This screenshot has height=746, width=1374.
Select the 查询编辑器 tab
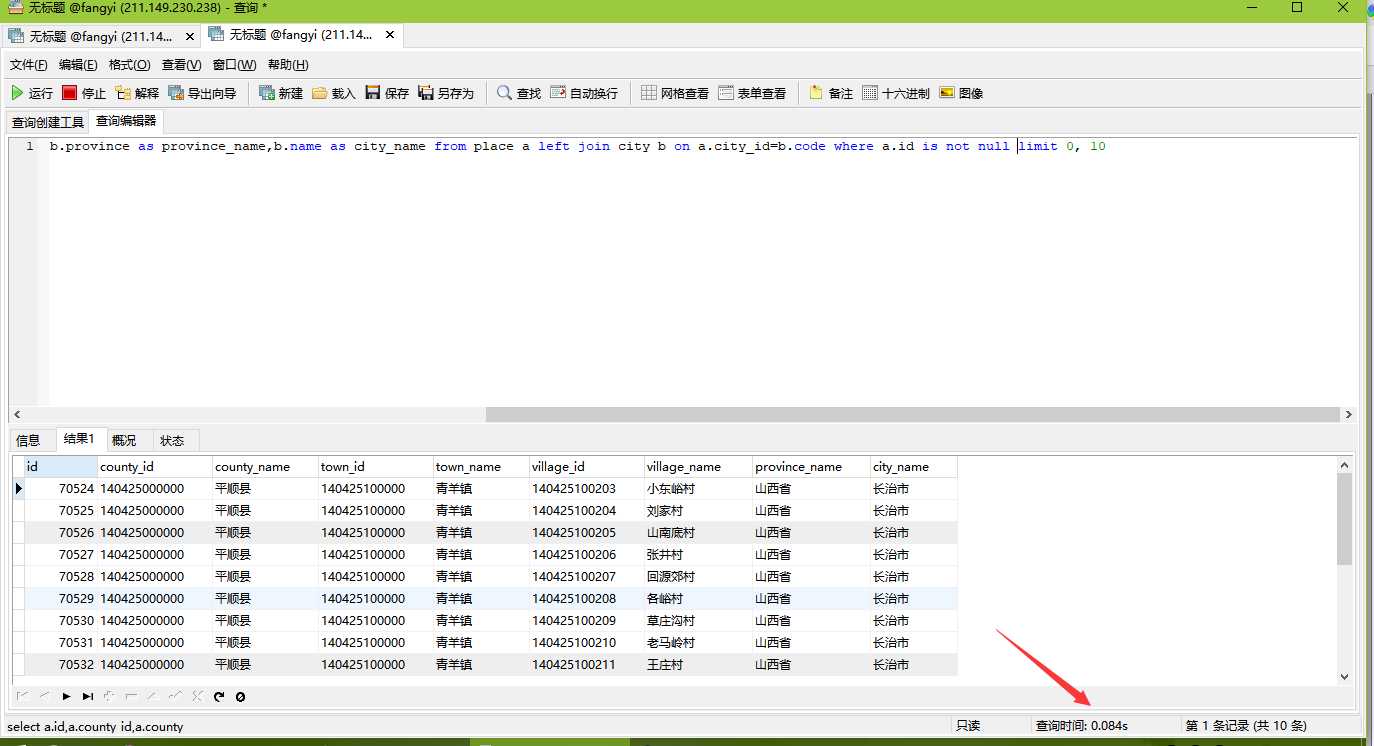point(126,121)
